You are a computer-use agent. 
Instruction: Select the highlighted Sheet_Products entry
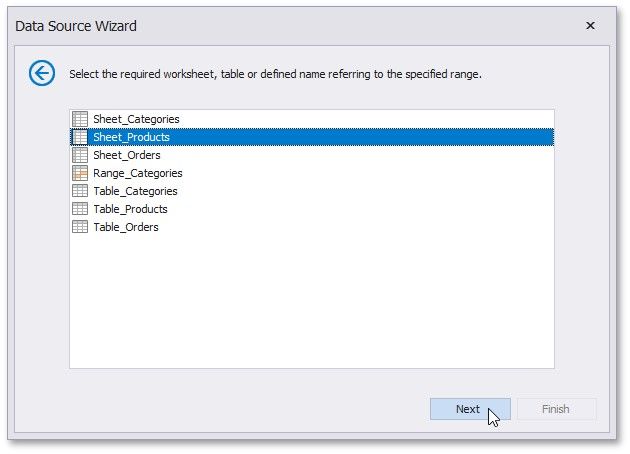pyautogui.click(x=131, y=137)
